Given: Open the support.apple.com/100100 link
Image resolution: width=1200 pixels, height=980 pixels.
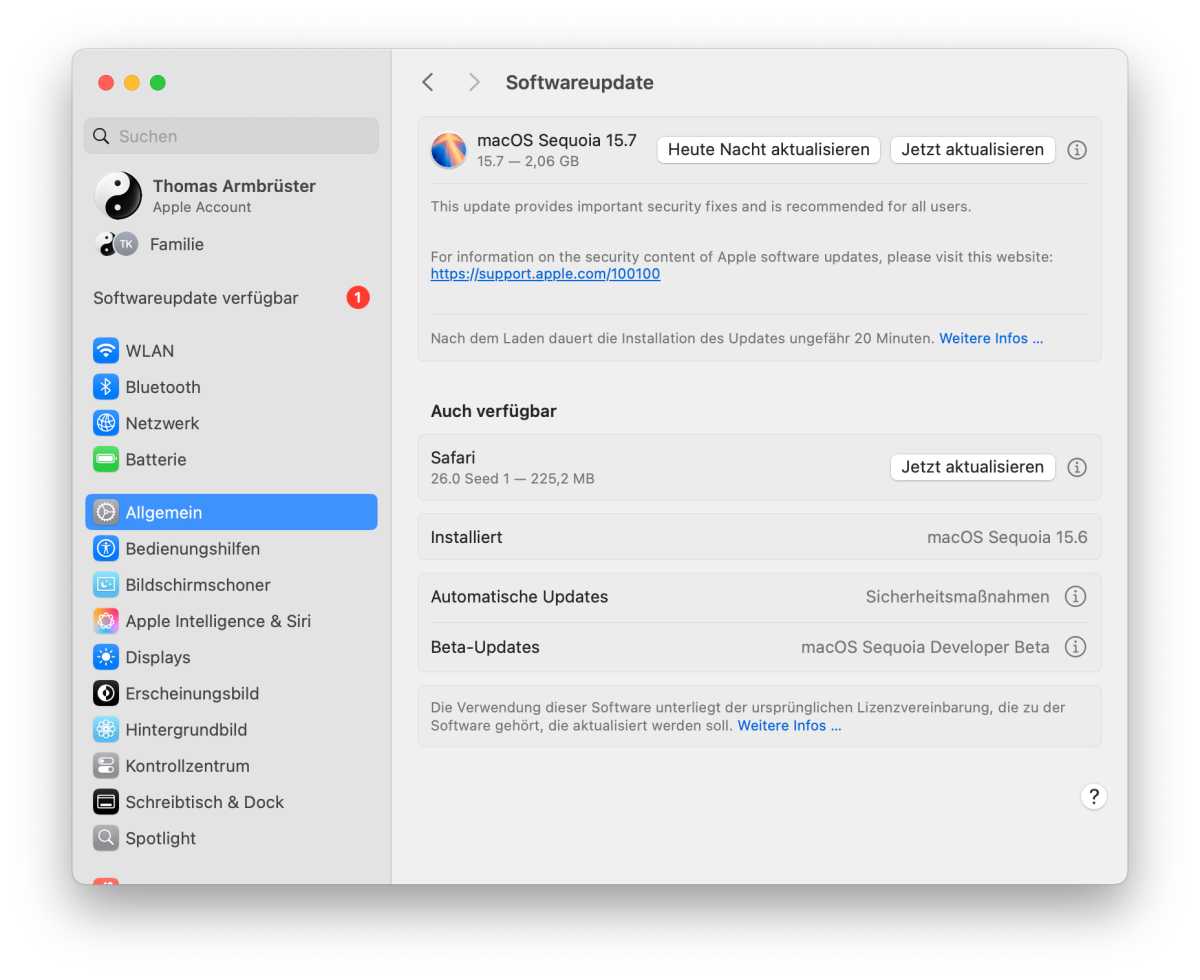Looking at the screenshot, I should click(x=545, y=274).
